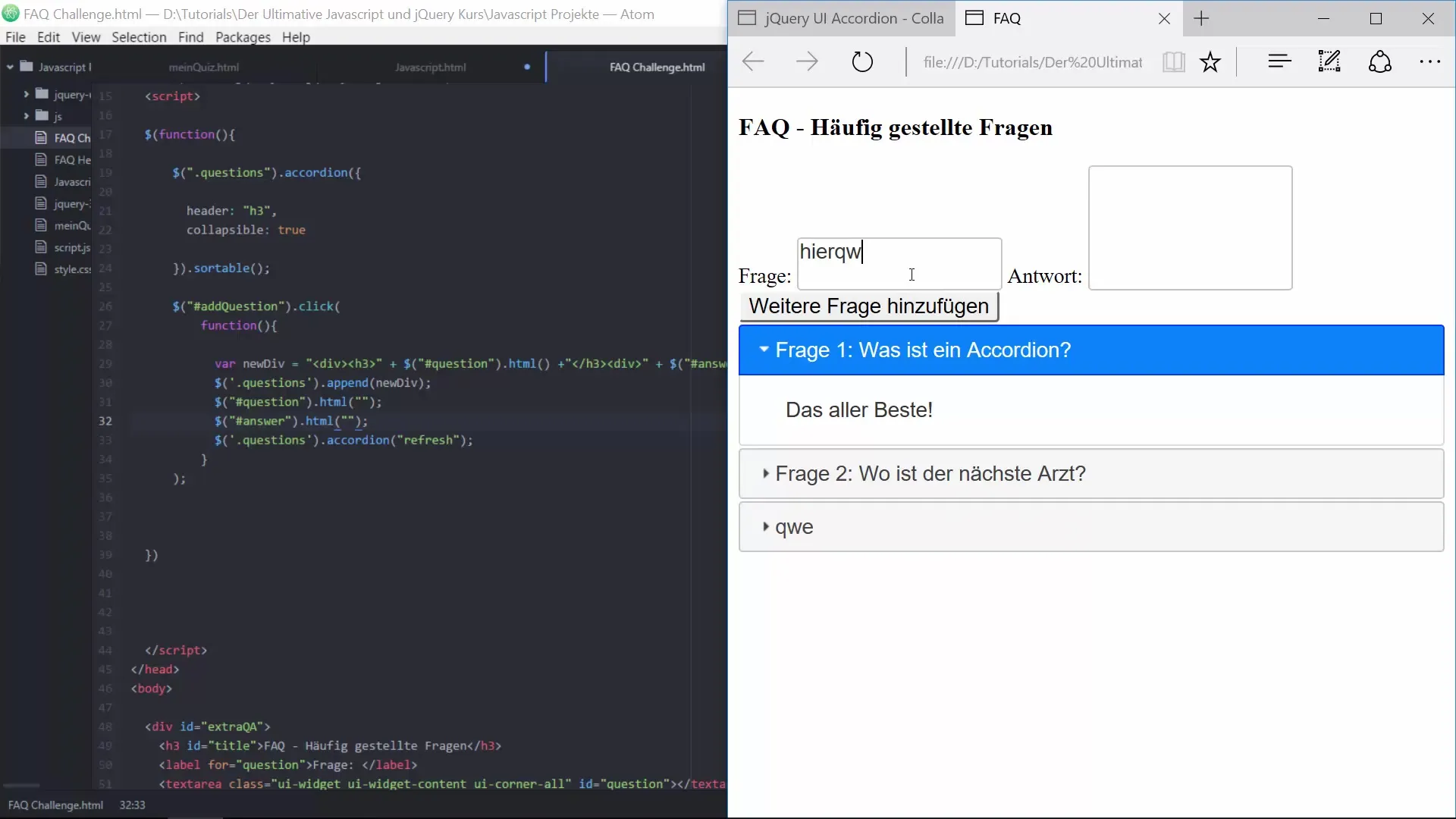Click line number 32 in gutter
This screenshot has height=819, width=1456.
105,421
